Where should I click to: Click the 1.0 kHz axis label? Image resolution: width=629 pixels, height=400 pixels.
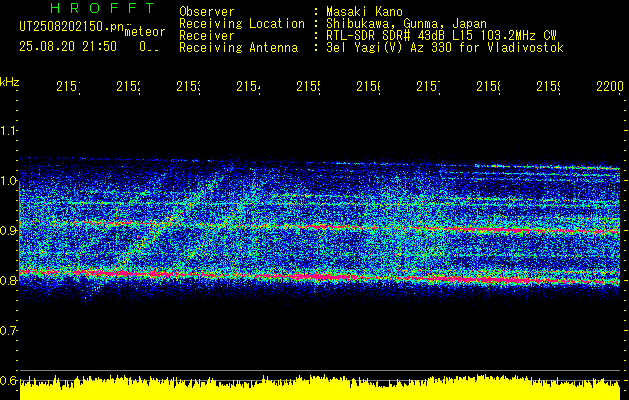(x=8, y=181)
